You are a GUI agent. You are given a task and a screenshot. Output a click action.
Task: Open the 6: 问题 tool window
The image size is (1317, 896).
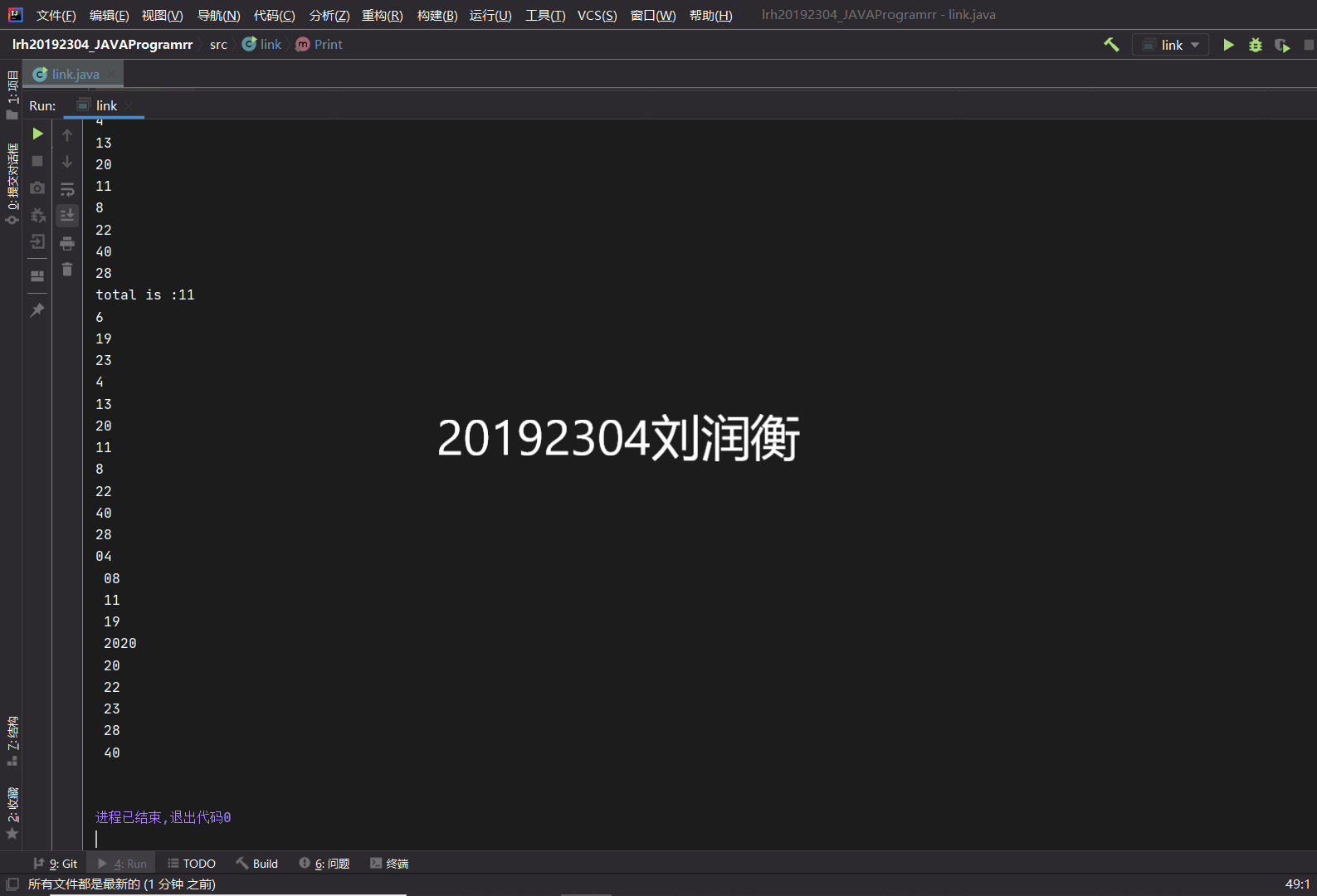(324, 864)
